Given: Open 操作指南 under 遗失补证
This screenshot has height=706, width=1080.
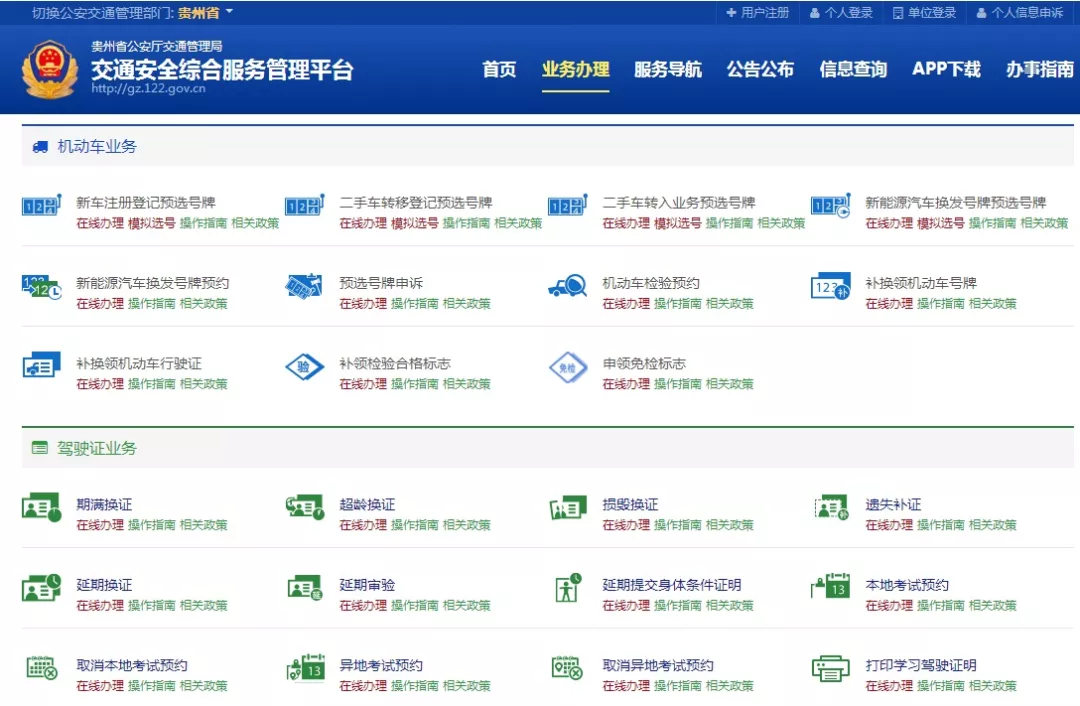Looking at the screenshot, I should pos(941,525).
